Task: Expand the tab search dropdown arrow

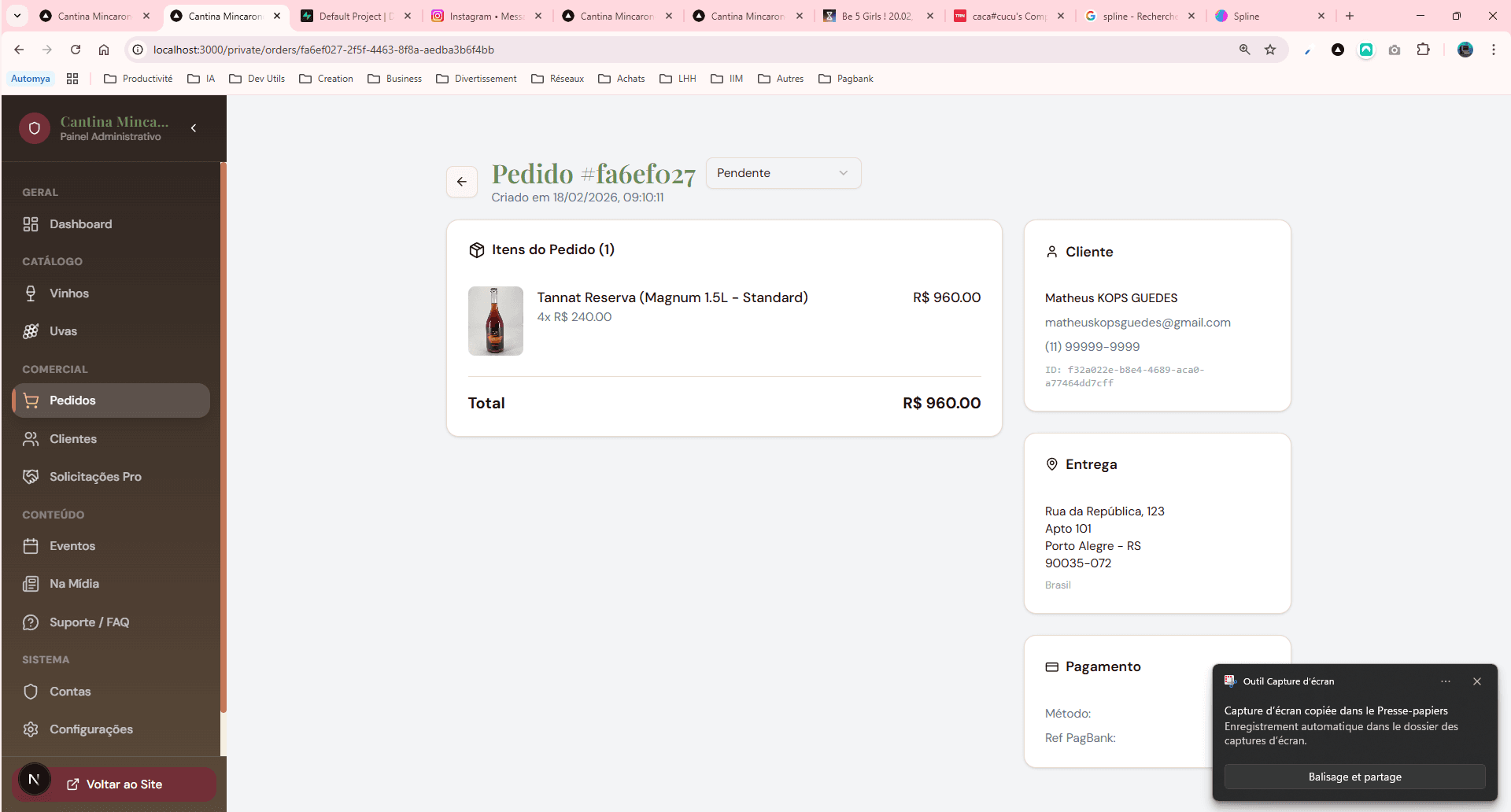Action: tap(17, 16)
